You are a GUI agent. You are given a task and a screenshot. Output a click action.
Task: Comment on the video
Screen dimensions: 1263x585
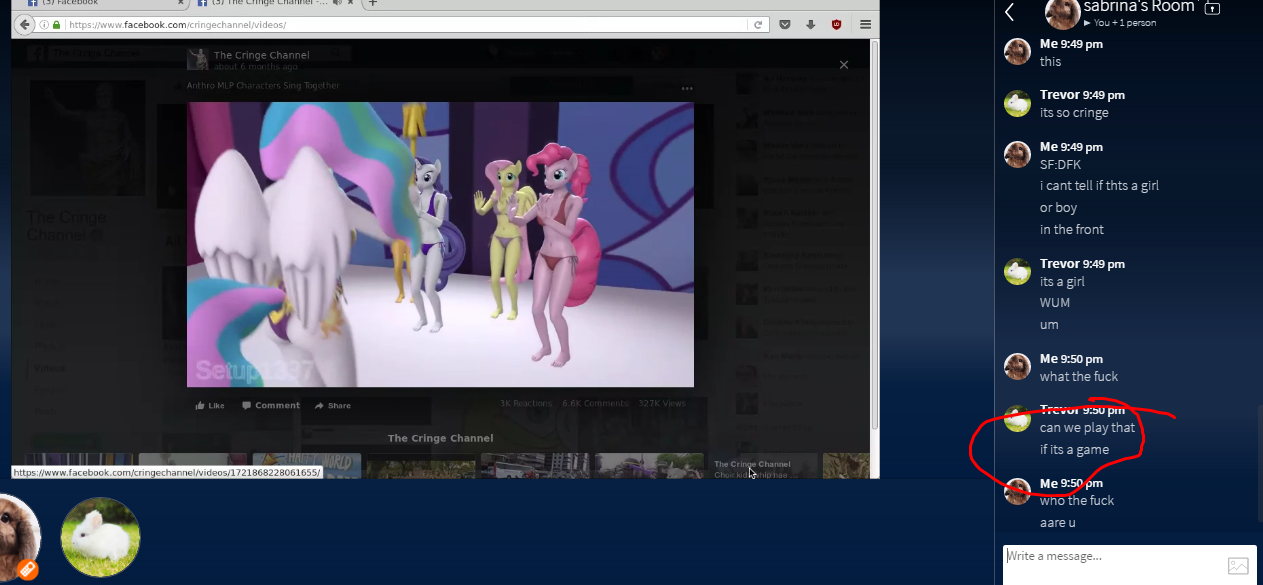point(270,405)
